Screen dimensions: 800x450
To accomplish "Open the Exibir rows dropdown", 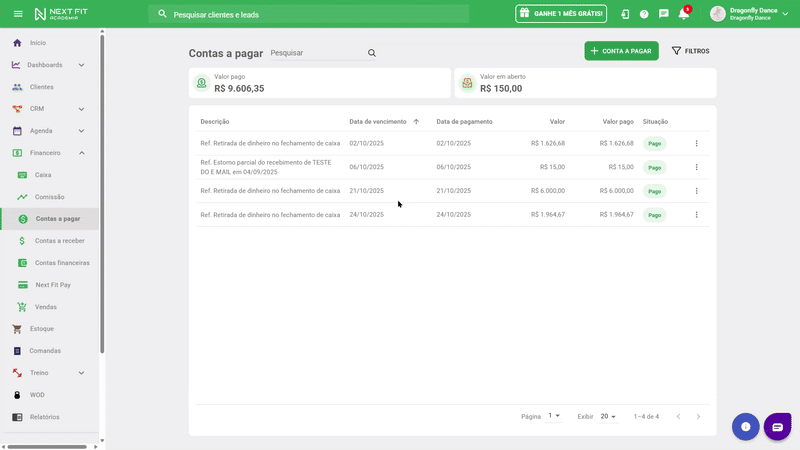I will [607, 416].
